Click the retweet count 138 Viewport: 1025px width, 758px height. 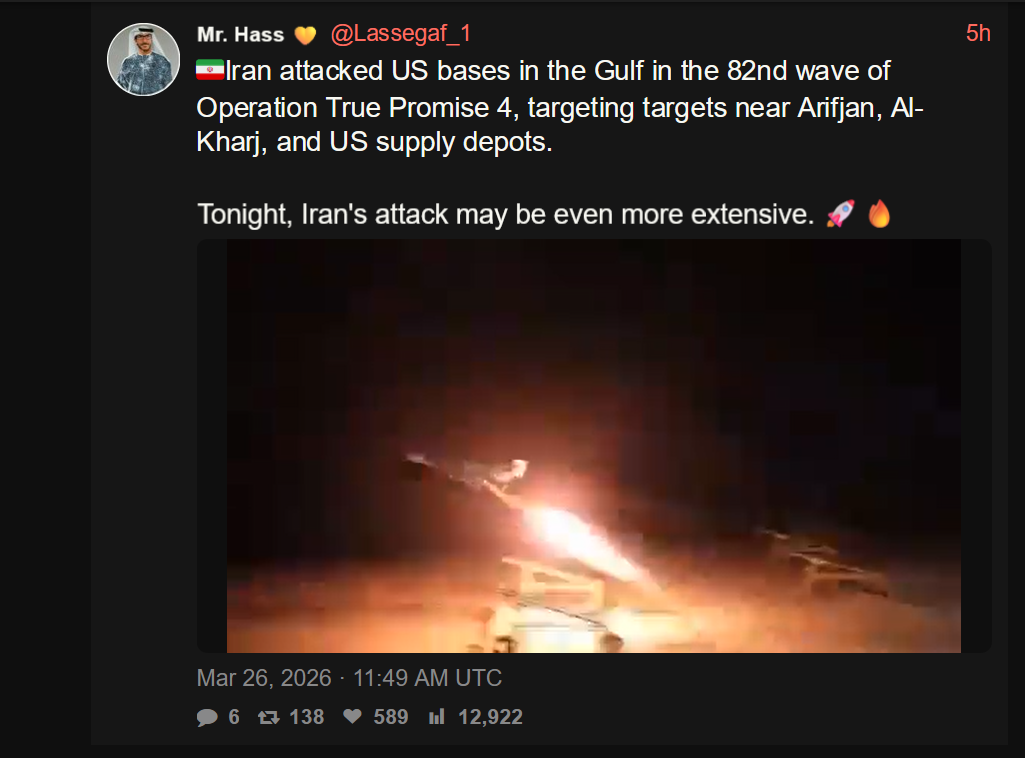307,717
